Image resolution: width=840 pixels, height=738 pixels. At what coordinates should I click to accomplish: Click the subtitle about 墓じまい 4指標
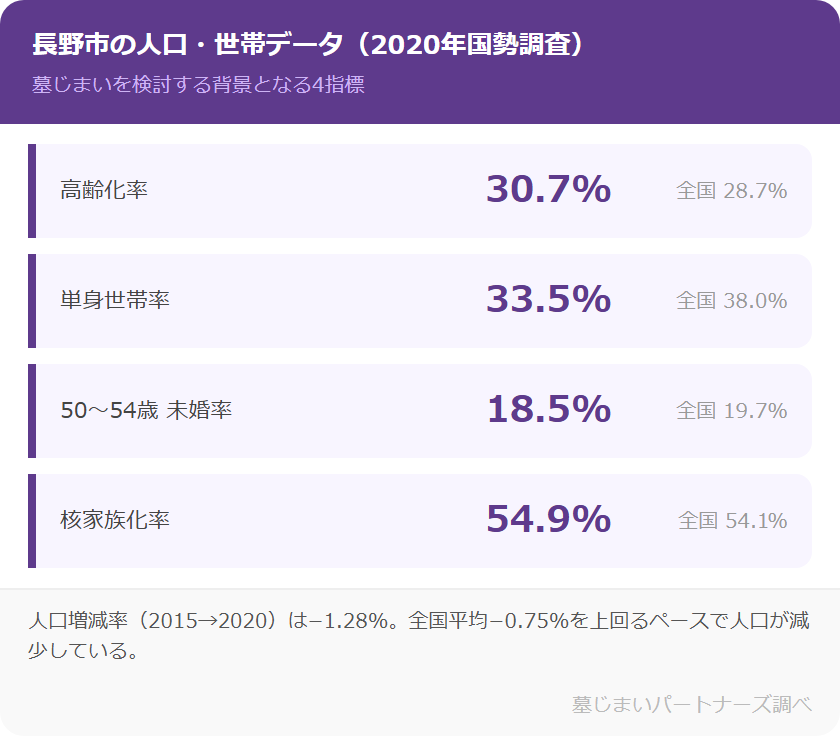[198, 84]
